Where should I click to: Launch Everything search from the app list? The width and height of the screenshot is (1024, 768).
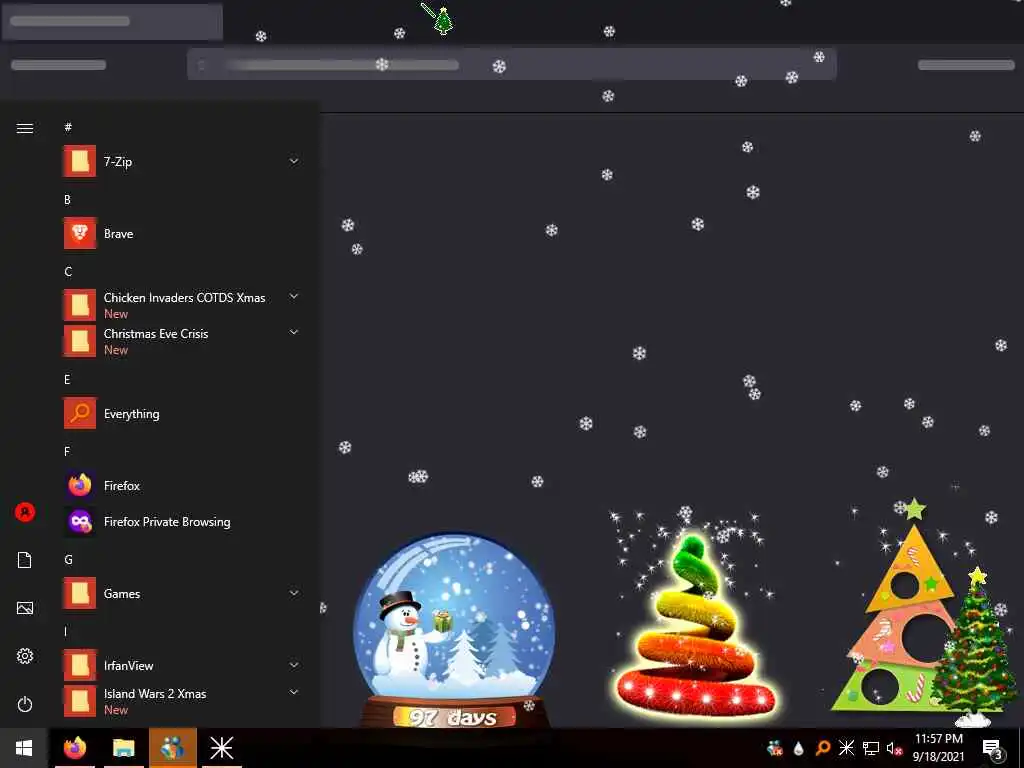183,413
